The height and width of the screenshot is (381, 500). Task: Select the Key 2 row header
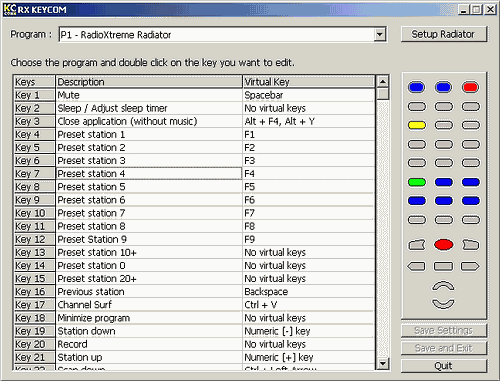coord(34,108)
